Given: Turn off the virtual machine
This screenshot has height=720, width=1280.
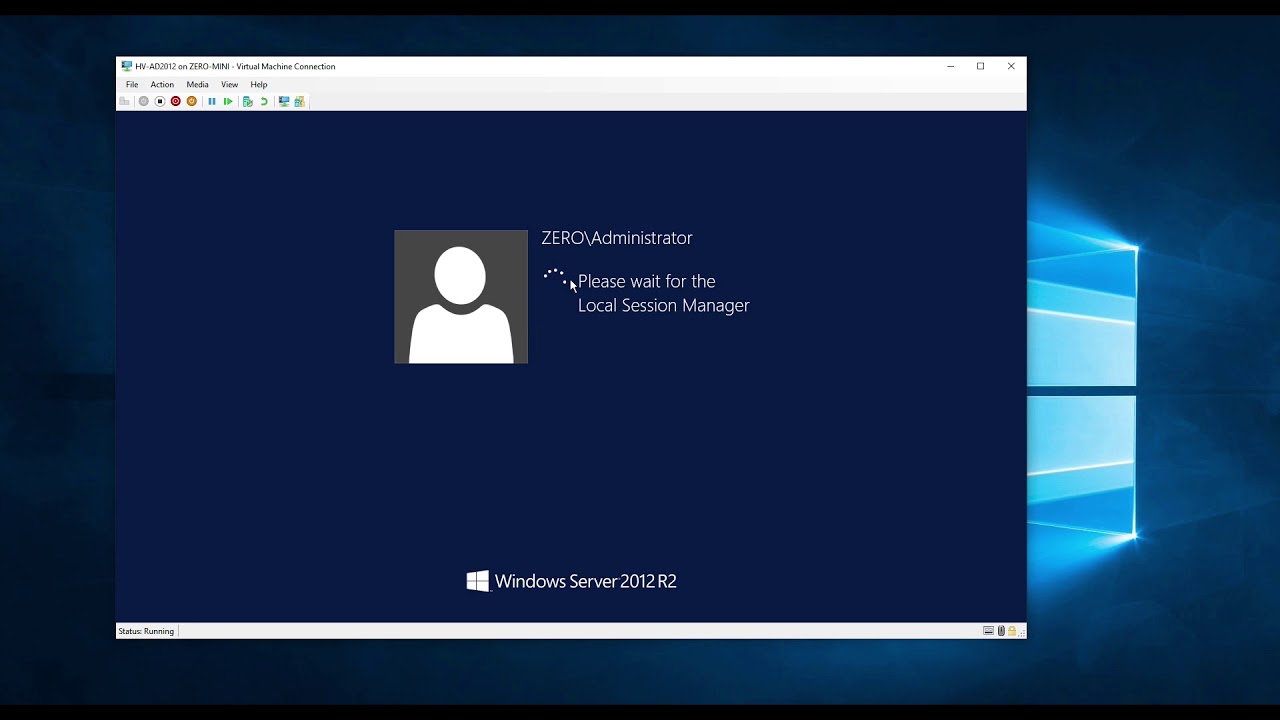Looking at the screenshot, I should point(160,101).
